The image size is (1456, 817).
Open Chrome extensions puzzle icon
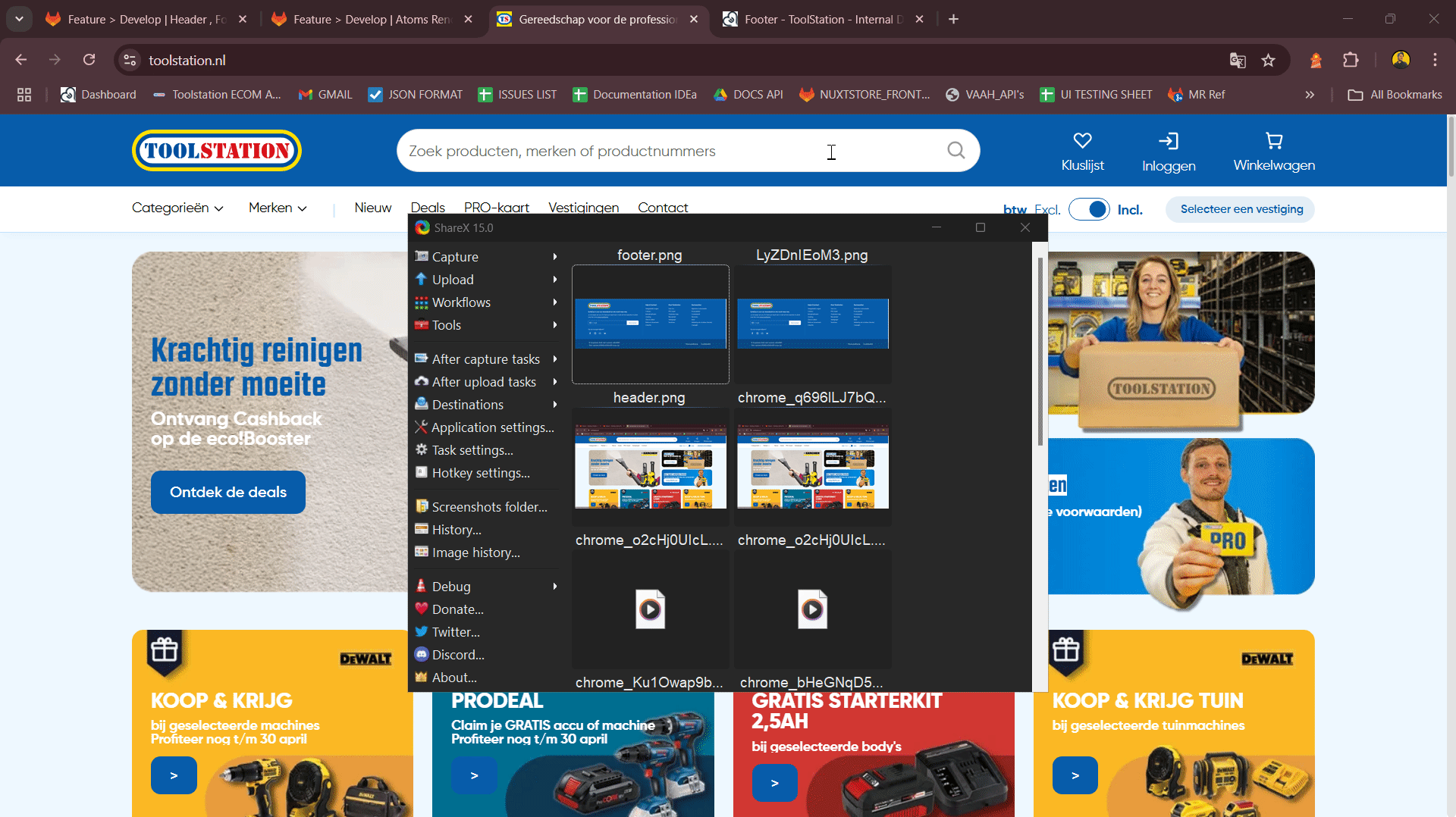pos(1351,61)
